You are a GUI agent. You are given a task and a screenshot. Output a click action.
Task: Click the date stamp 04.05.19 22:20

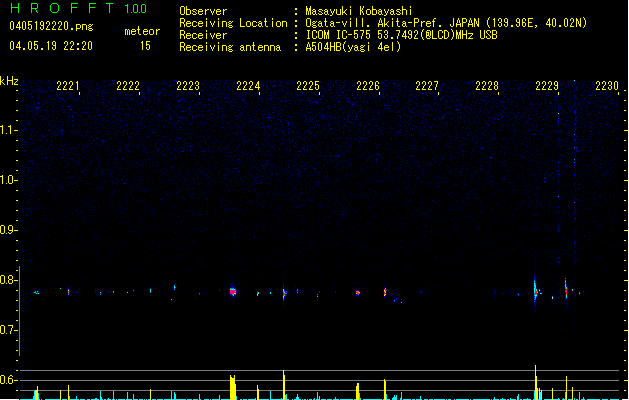(x=51, y=46)
